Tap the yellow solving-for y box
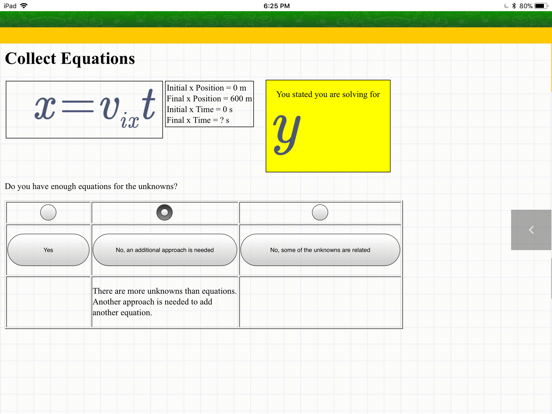The height and width of the screenshot is (414, 552). [328, 126]
